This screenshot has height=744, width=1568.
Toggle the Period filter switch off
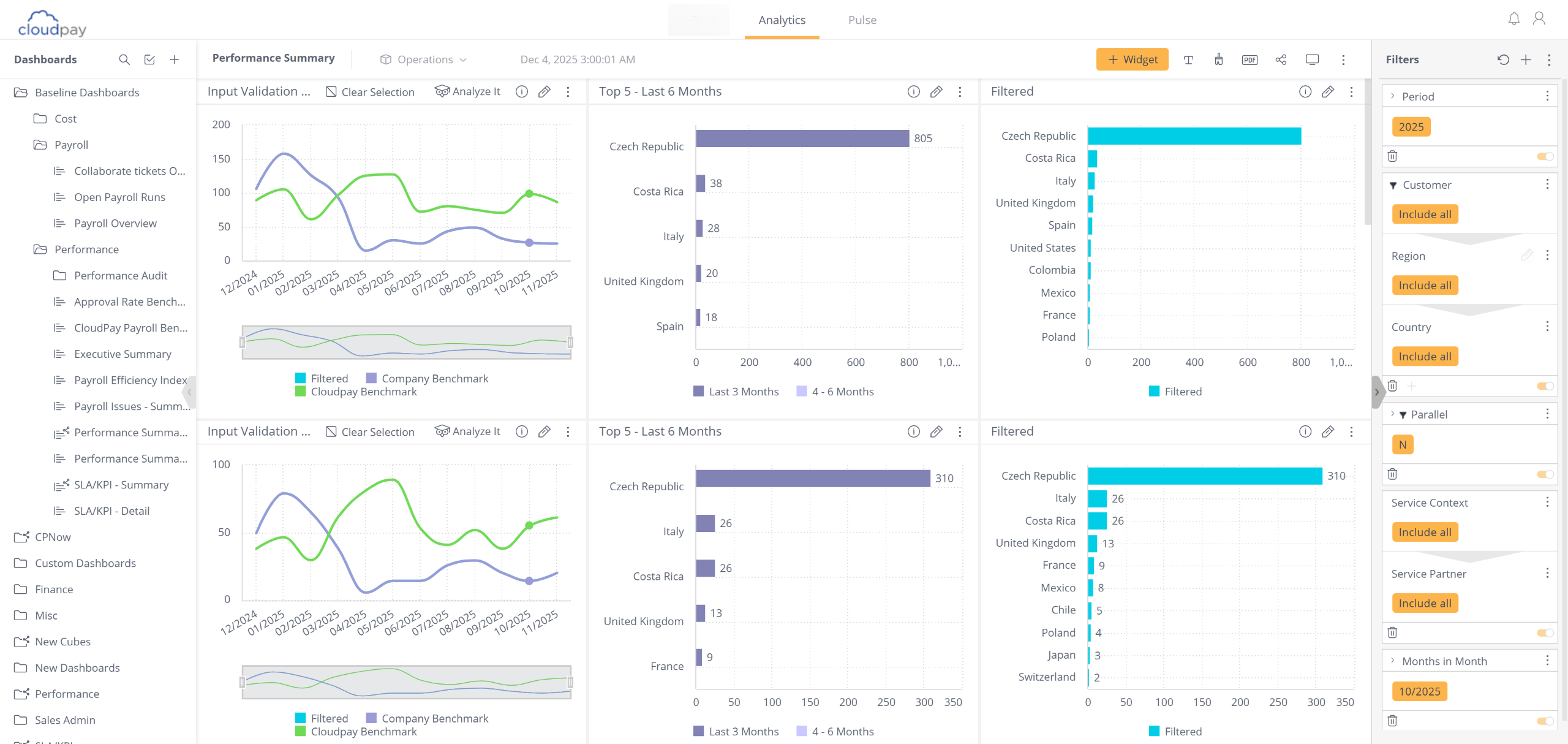(x=1545, y=156)
